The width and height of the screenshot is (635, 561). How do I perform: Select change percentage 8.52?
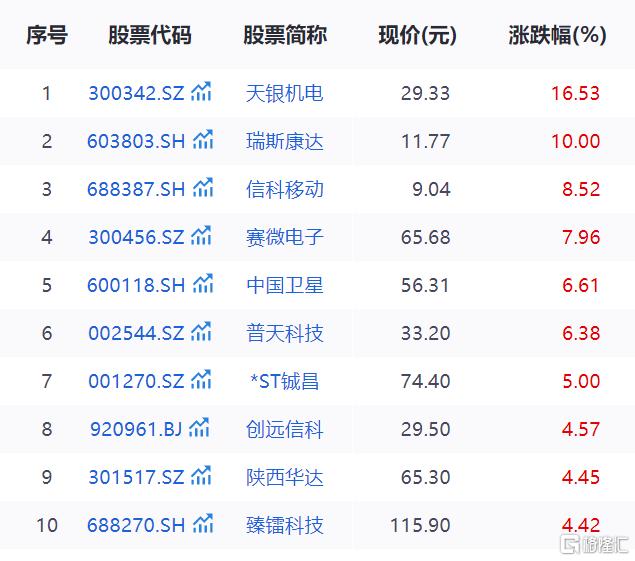[x=581, y=190]
